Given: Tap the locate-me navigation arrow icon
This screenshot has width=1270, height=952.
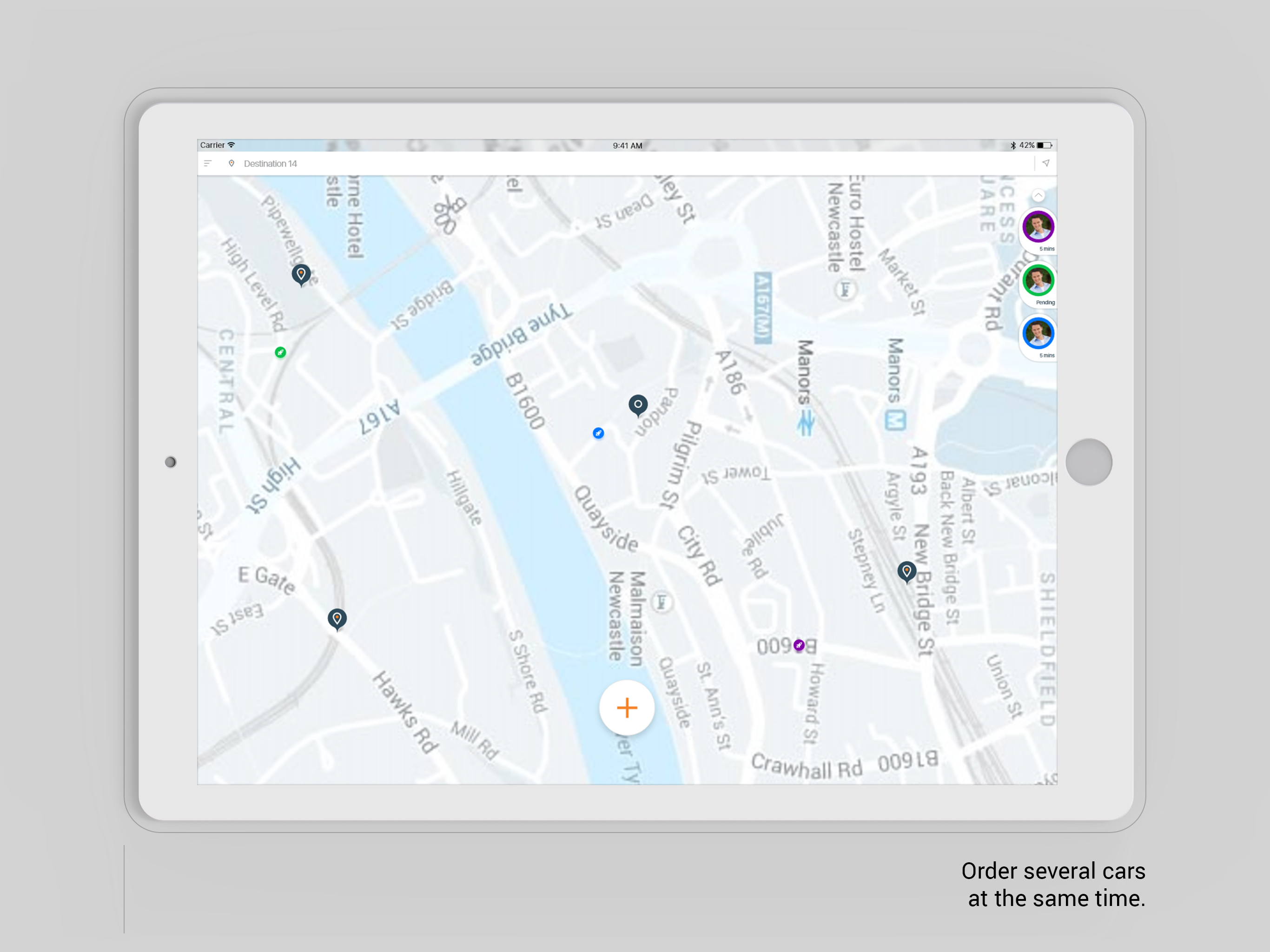Looking at the screenshot, I should pos(1045,163).
